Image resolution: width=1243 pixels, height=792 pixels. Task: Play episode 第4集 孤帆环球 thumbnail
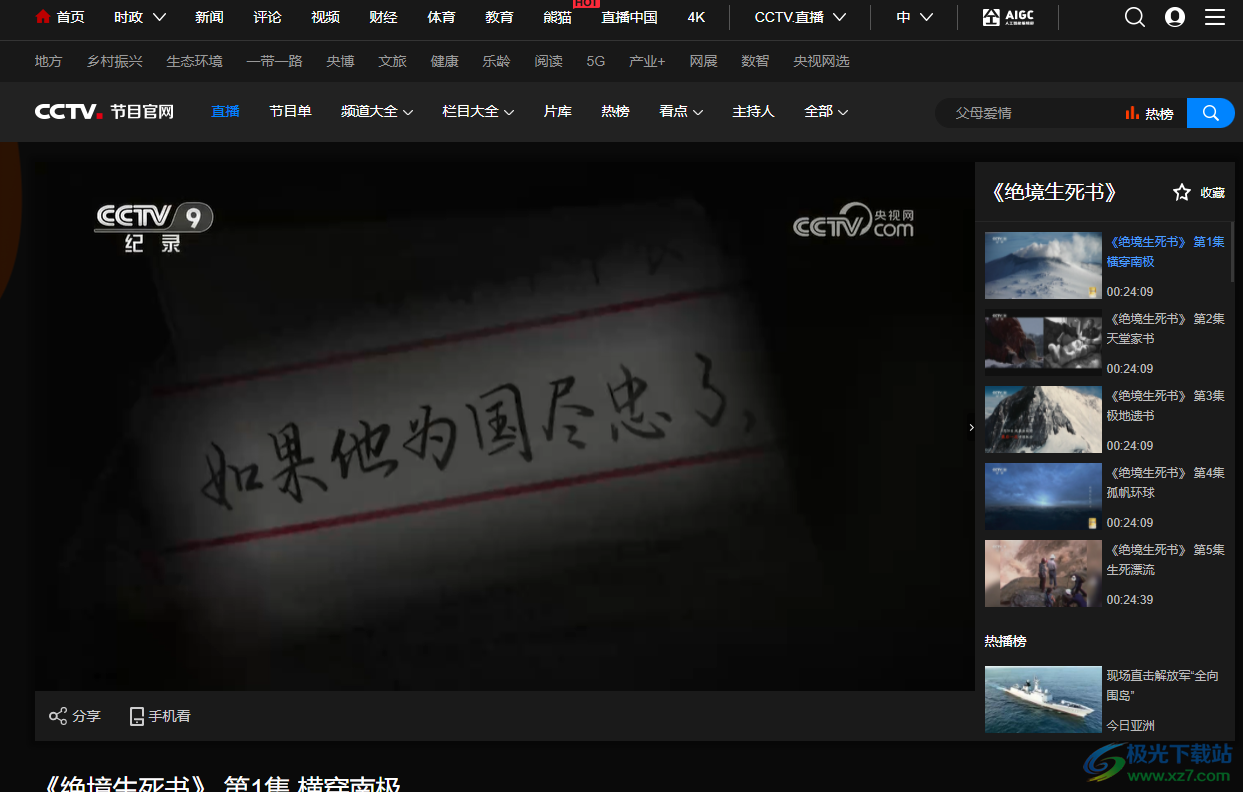(1043, 497)
